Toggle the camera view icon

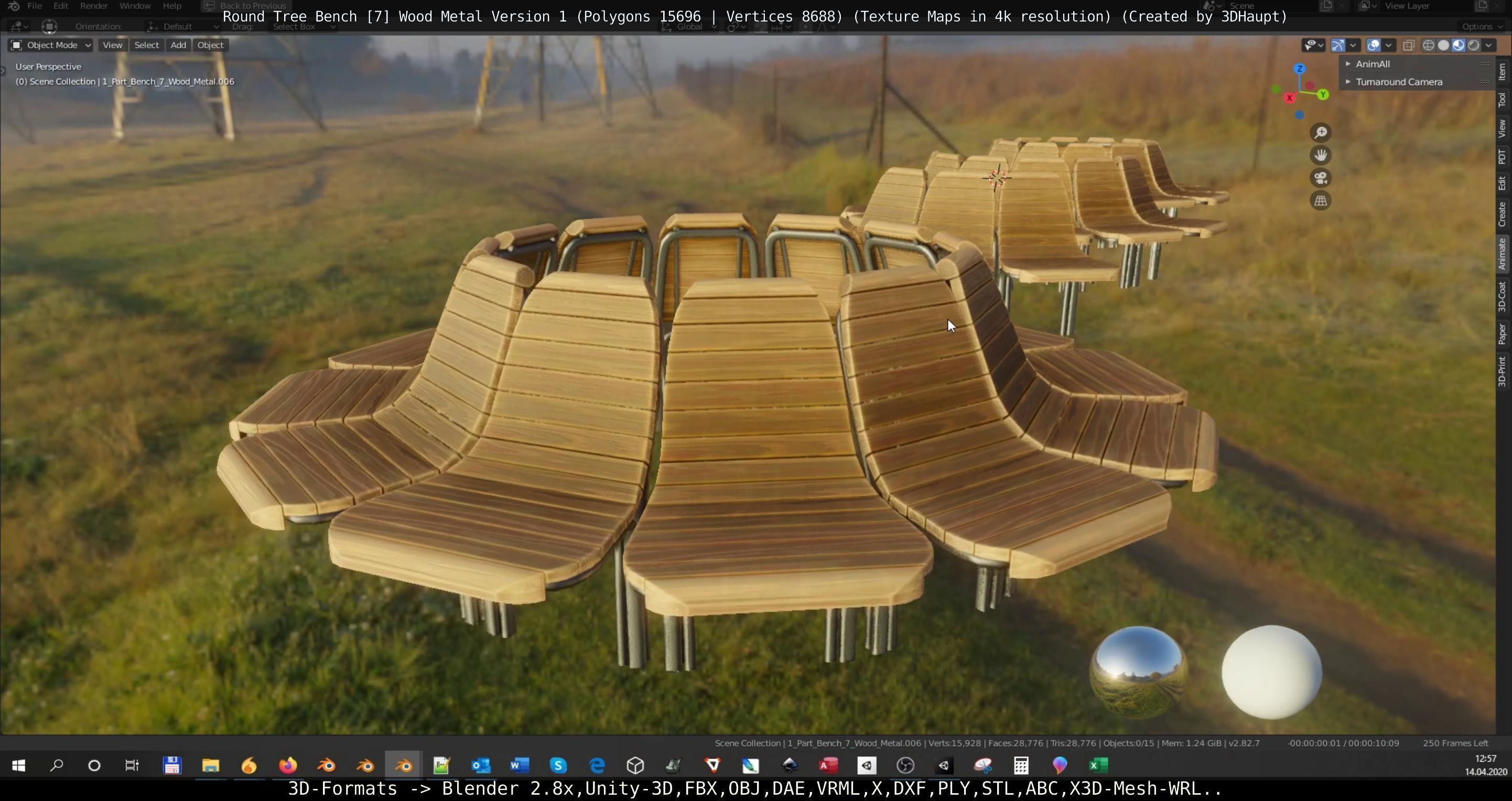click(x=1321, y=178)
